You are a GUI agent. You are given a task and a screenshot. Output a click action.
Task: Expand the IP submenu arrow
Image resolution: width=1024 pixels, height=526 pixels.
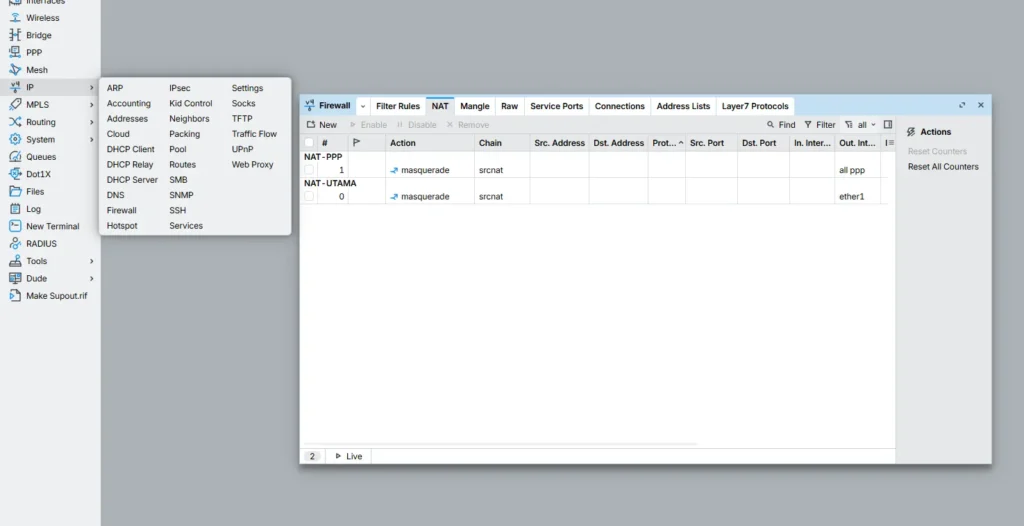coord(91,87)
